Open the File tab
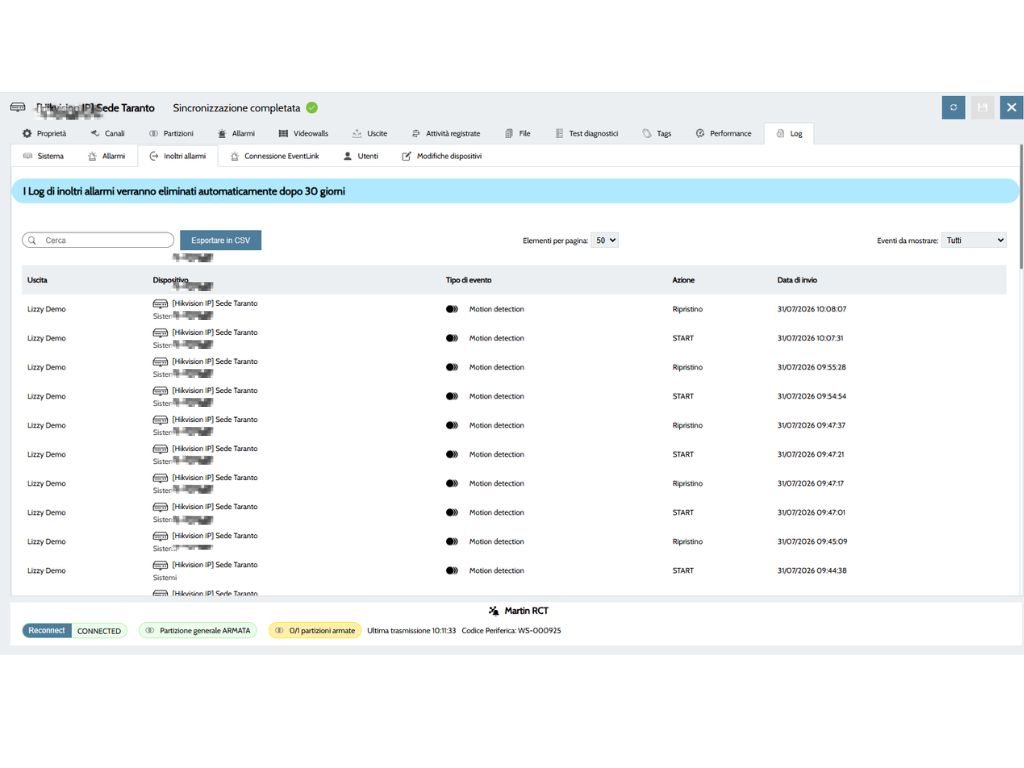This screenshot has height=768, width=1024. (x=518, y=133)
